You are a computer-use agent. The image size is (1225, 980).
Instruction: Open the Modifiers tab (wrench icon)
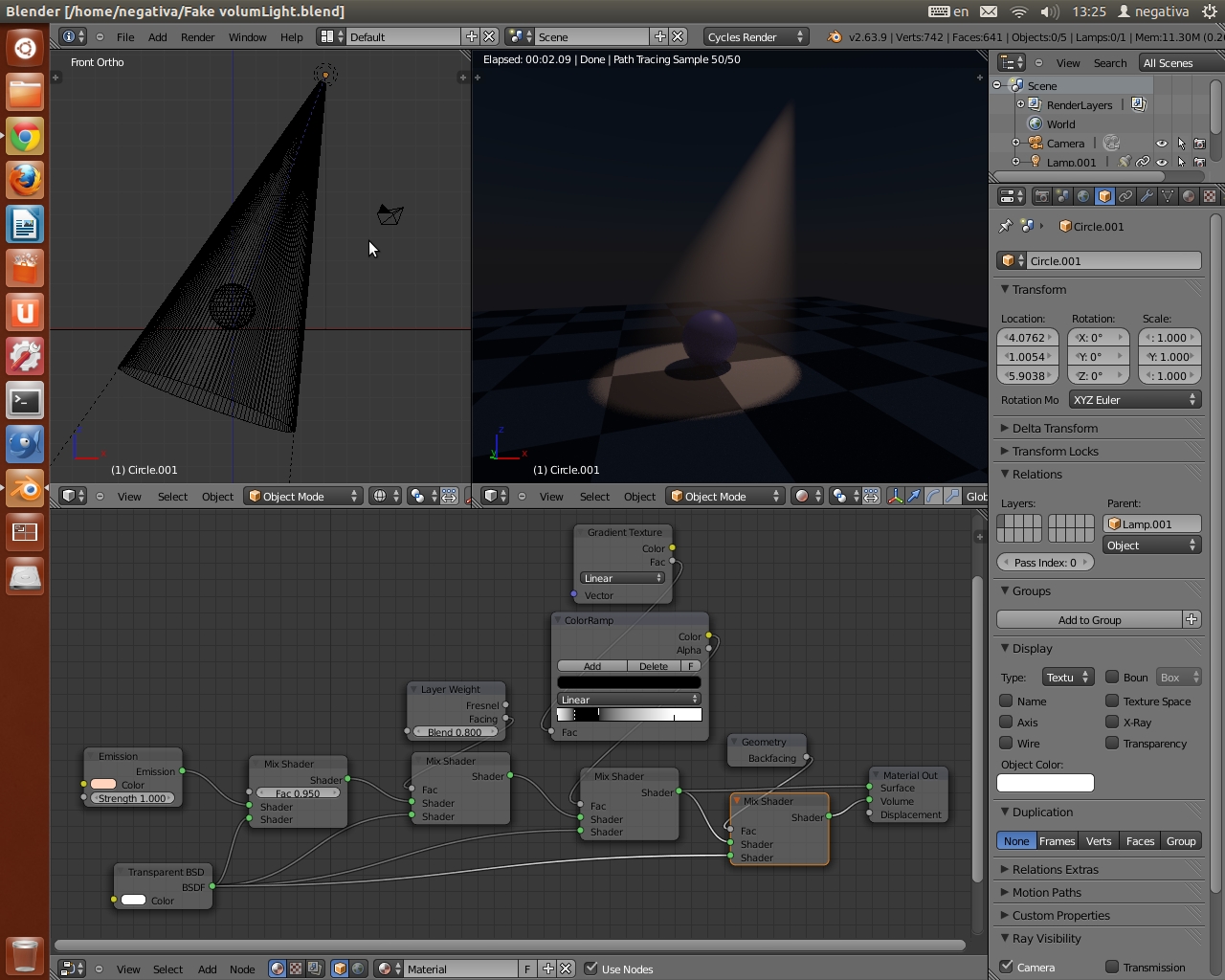tap(1147, 196)
